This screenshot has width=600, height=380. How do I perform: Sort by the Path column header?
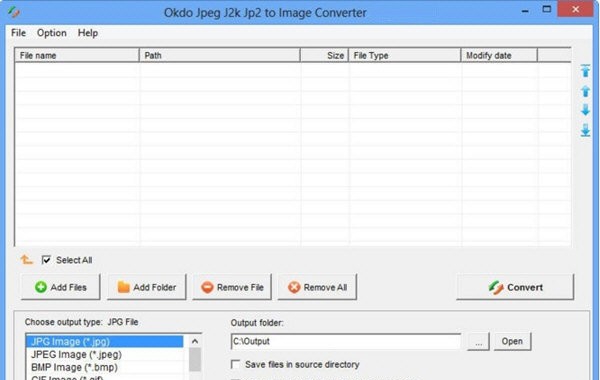pos(220,55)
